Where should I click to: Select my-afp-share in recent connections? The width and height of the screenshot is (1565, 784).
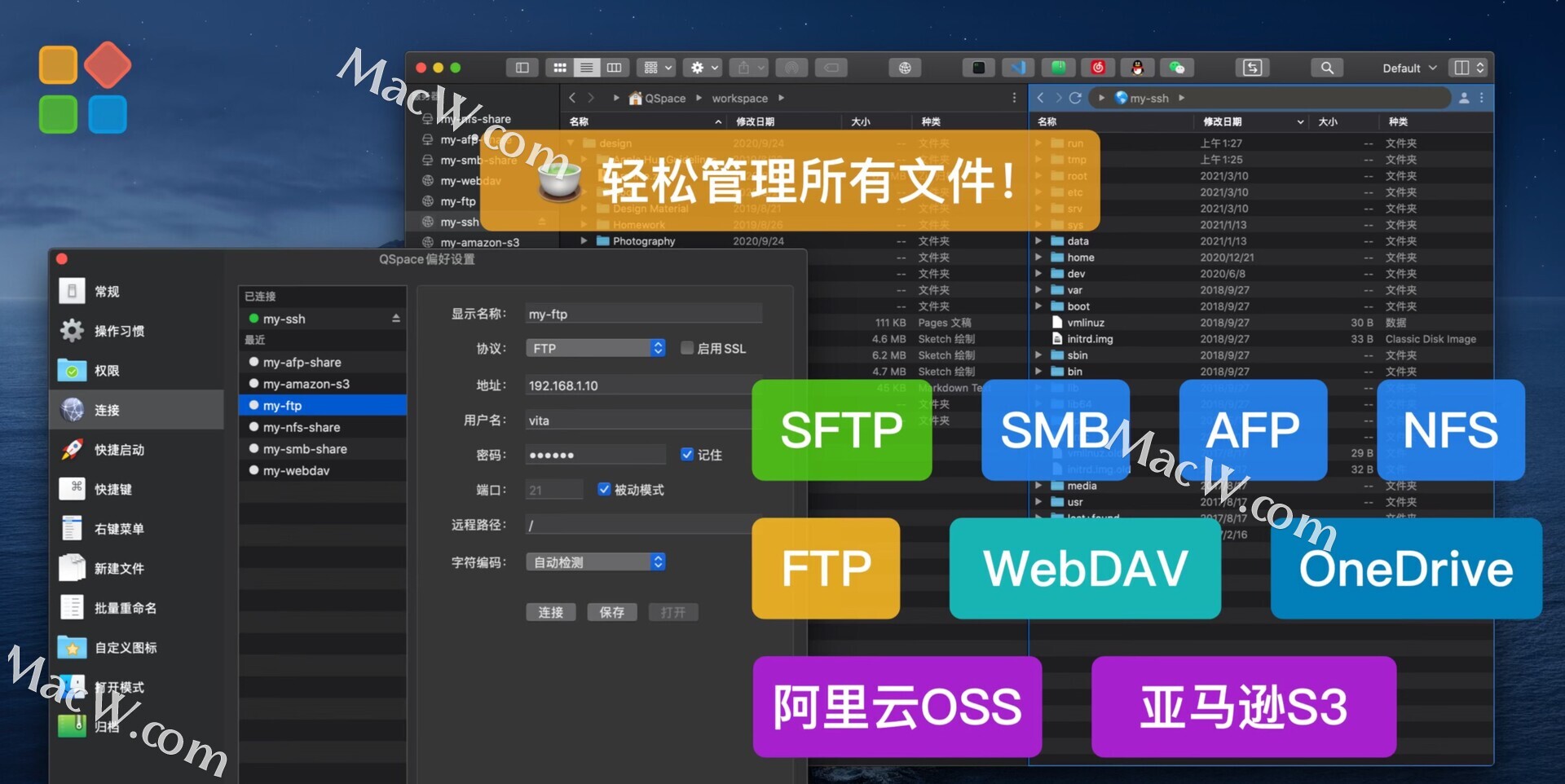coord(323,362)
